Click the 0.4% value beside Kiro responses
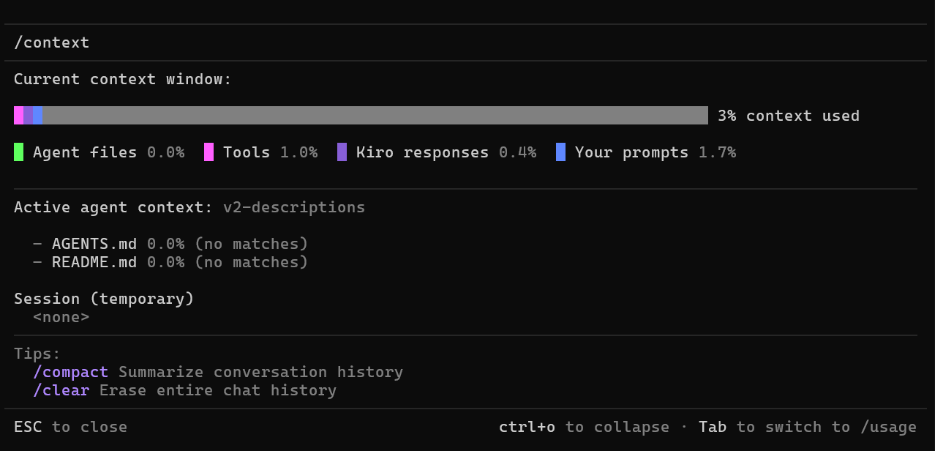 click(518, 153)
